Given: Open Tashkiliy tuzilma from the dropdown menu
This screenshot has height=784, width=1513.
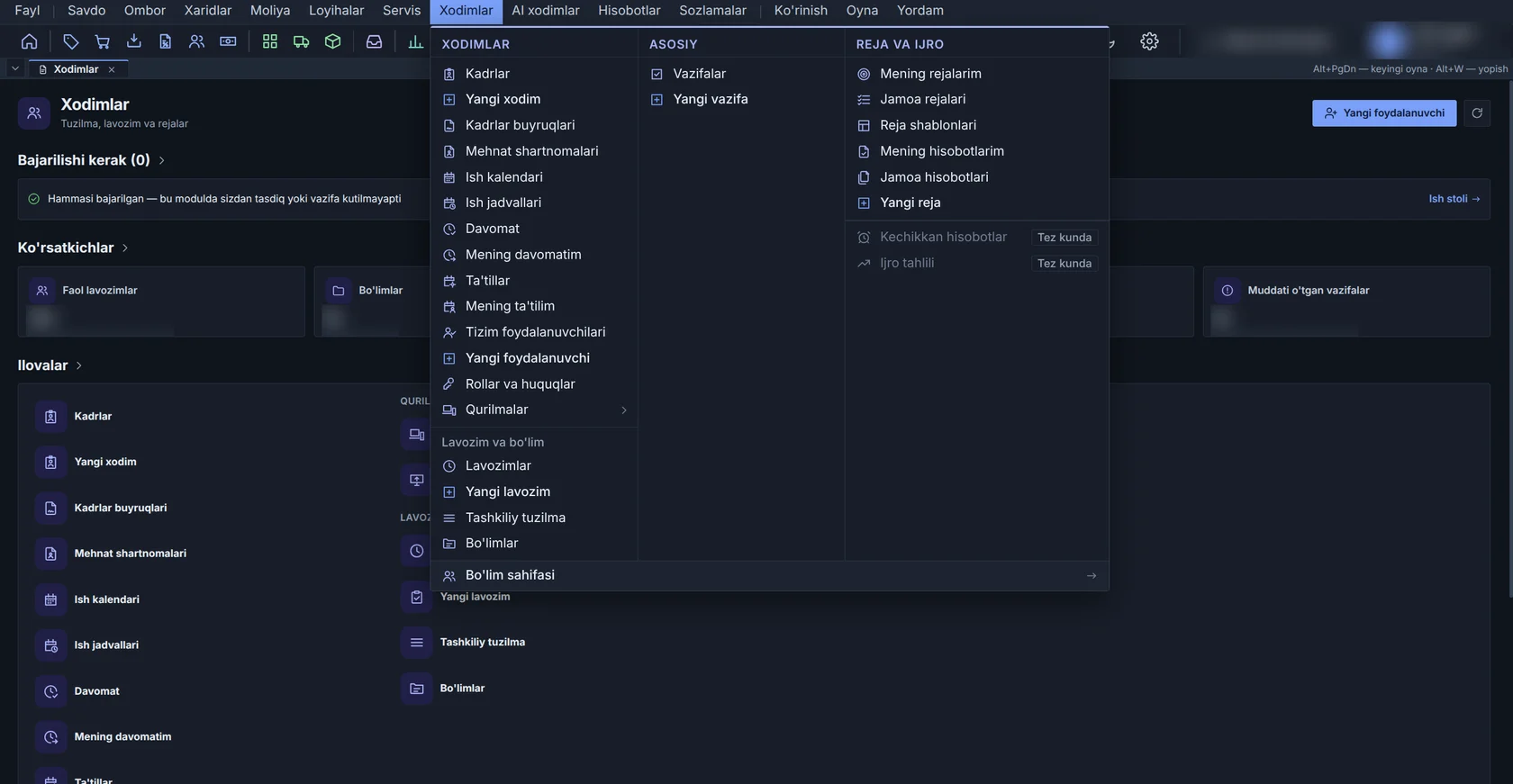Looking at the screenshot, I should (534, 518).
